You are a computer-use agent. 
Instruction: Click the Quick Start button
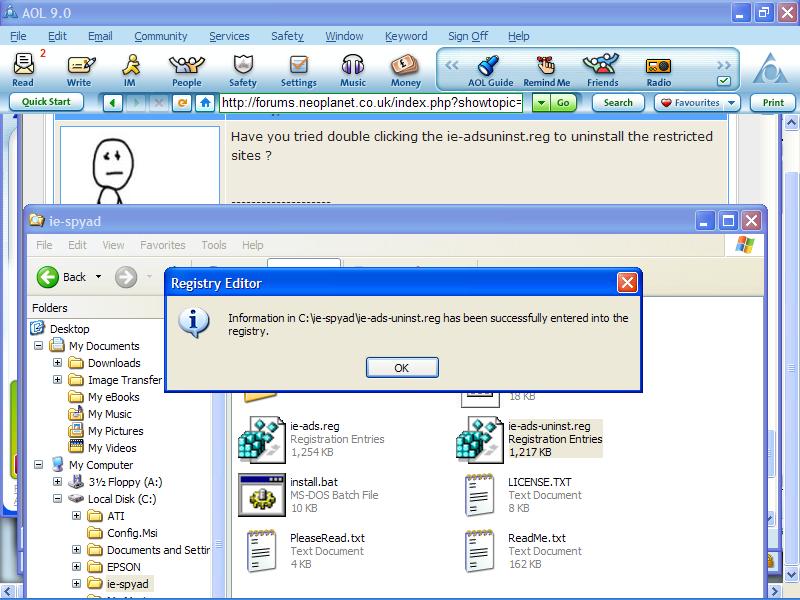coord(46,102)
